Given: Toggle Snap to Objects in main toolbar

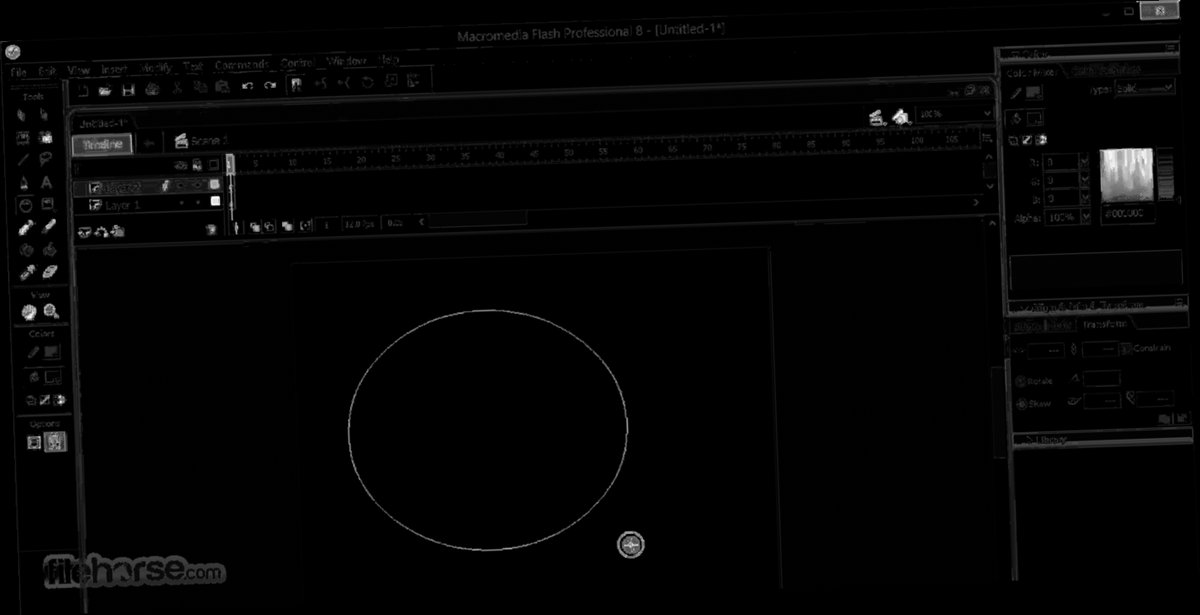Looking at the screenshot, I should (x=297, y=85).
